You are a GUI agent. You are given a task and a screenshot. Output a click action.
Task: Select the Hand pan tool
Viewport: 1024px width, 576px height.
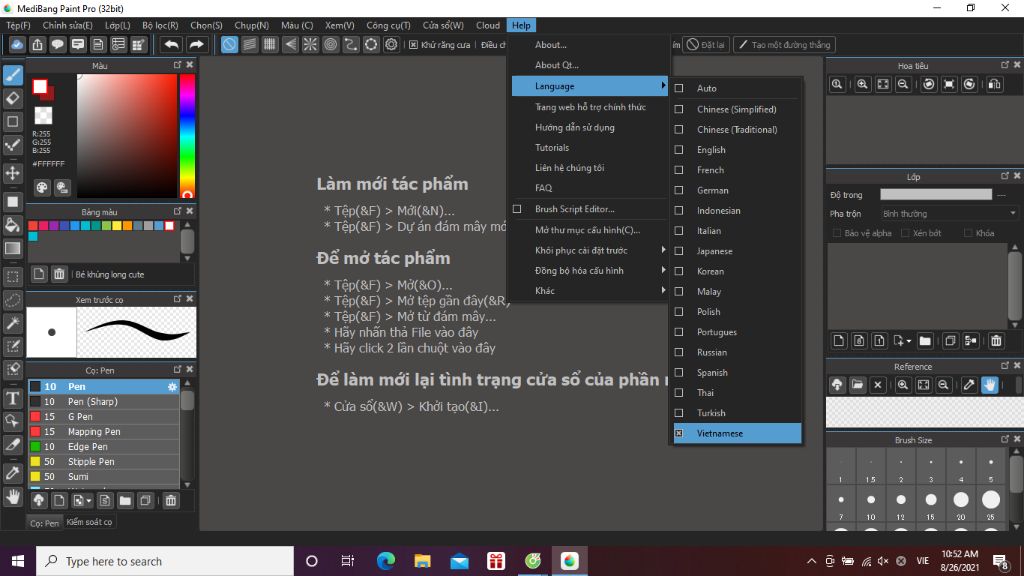[x=12, y=497]
